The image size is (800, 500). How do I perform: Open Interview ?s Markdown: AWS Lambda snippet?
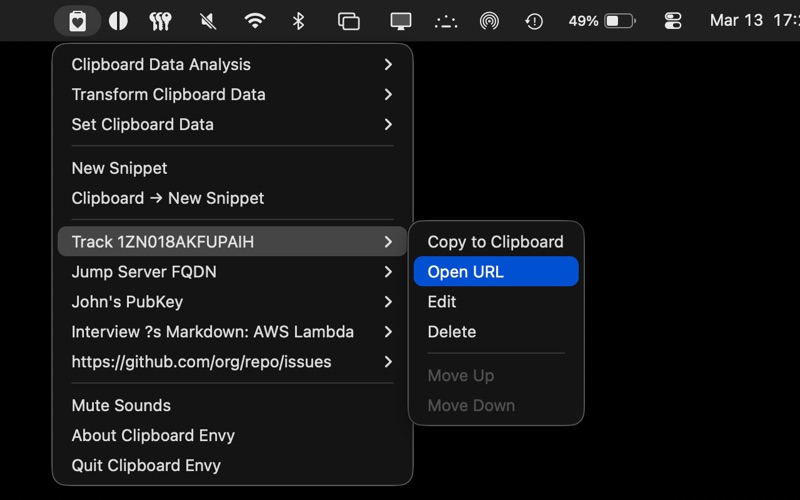(232, 332)
